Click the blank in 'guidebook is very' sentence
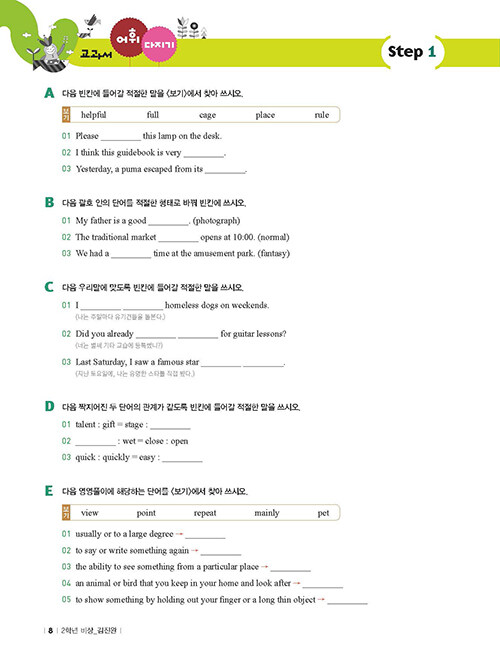500x671 pixels. (x=204, y=153)
